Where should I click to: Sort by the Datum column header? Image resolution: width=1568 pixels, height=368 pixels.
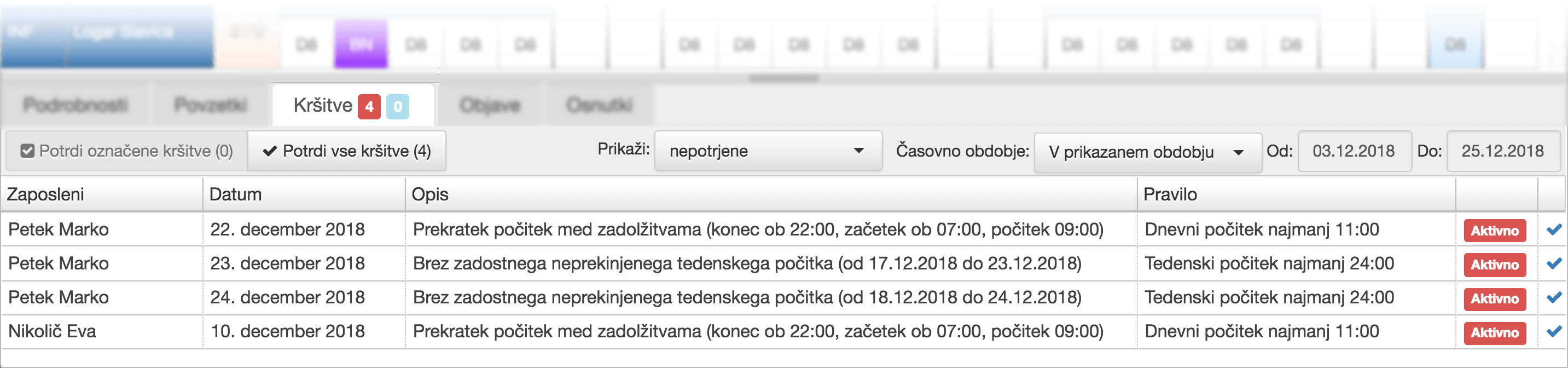(235, 194)
